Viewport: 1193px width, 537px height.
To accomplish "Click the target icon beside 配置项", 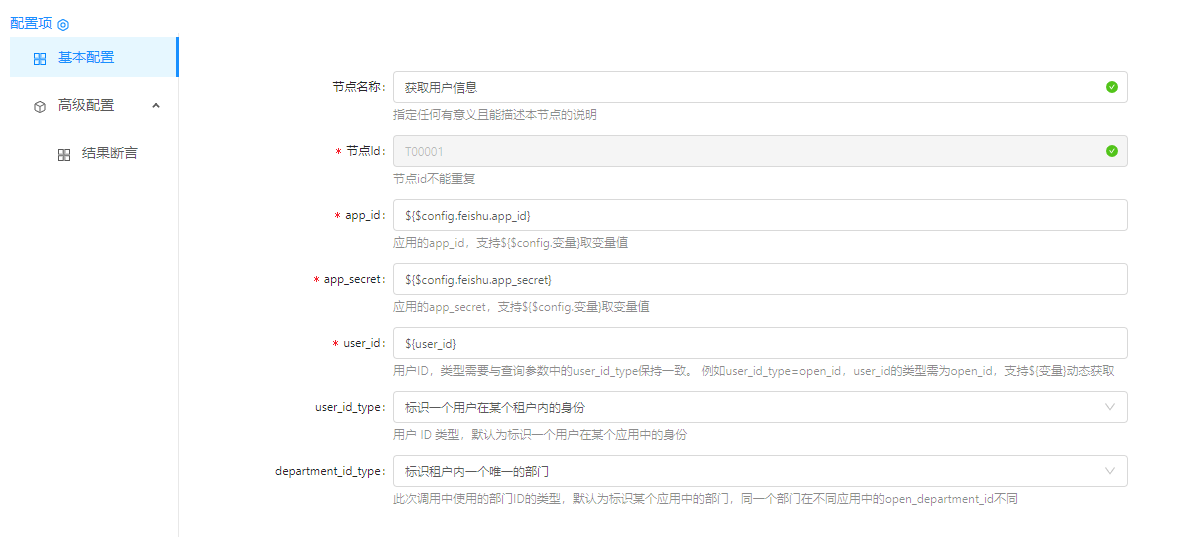I will pyautogui.click(x=63, y=24).
